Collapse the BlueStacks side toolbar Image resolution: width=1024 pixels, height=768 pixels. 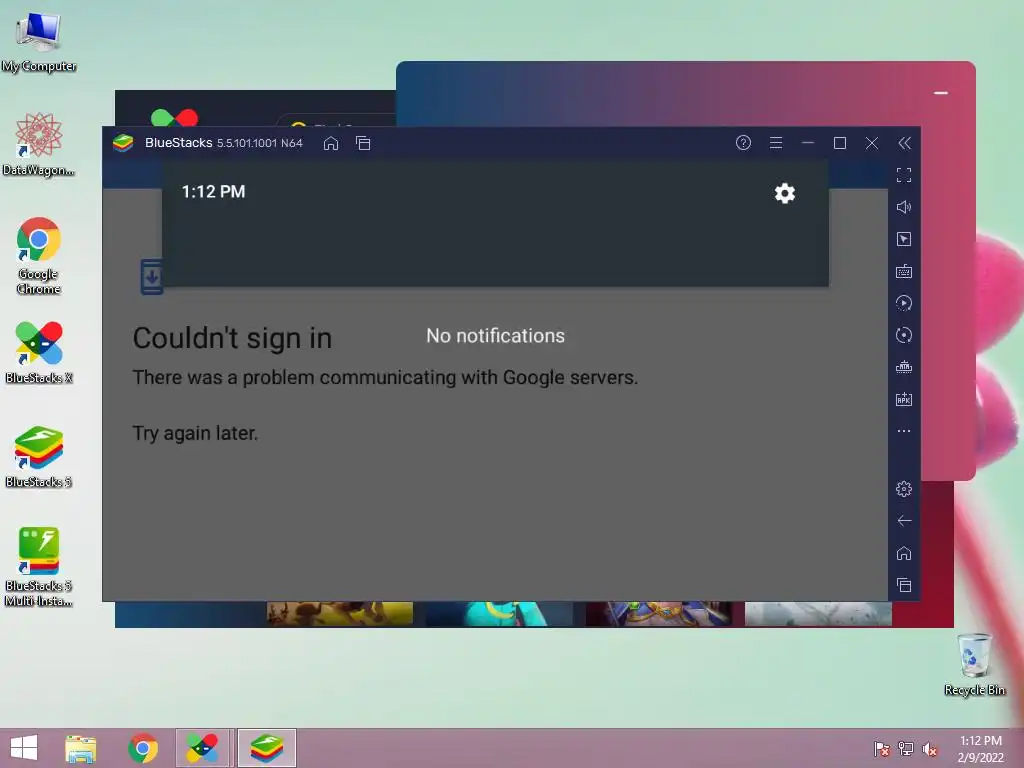[x=904, y=143]
